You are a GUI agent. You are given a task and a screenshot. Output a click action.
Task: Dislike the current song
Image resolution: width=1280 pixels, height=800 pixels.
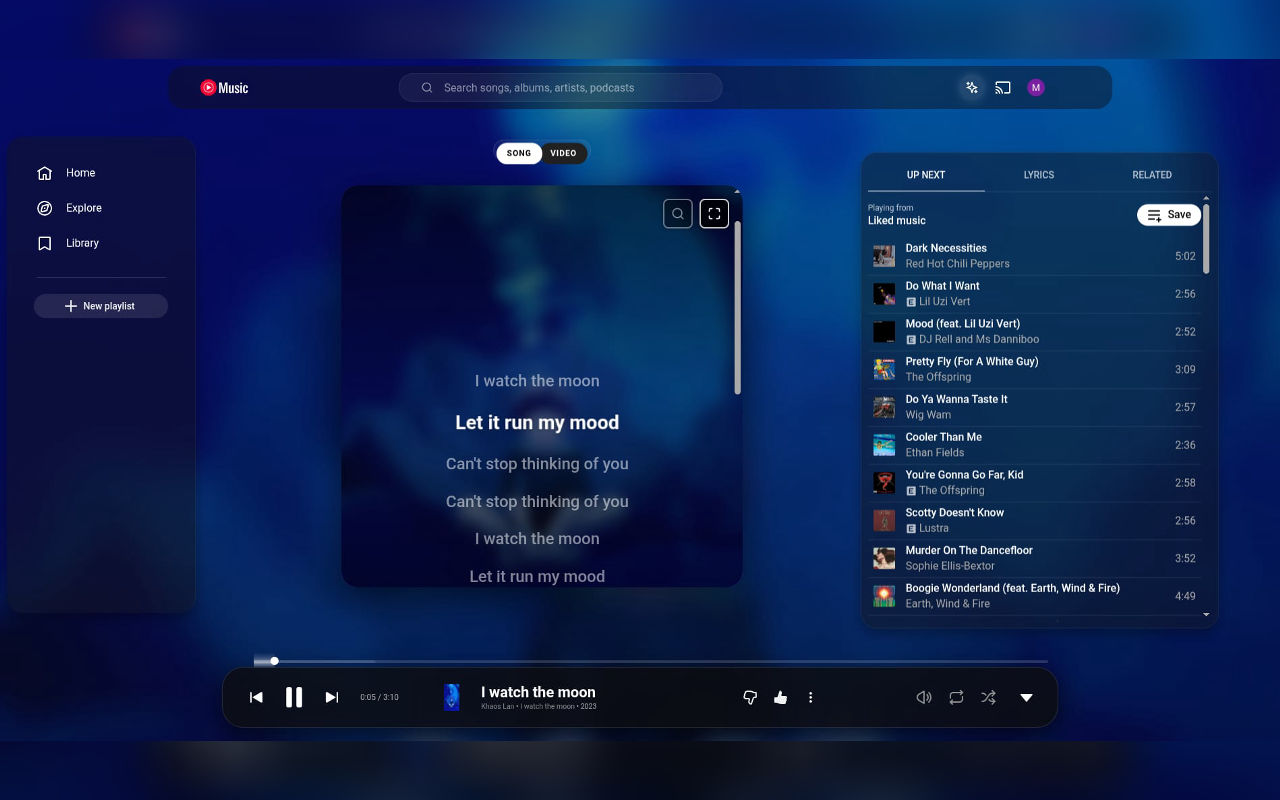(x=750, y=698)
